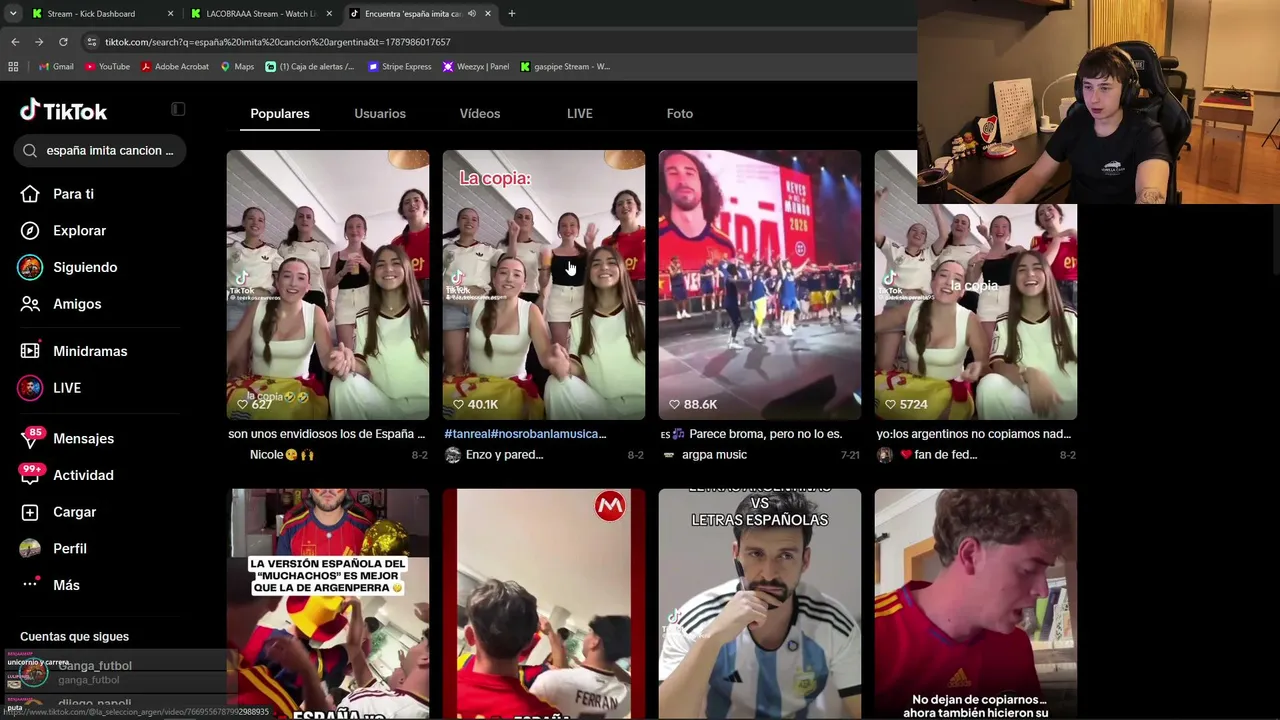Viewport: 1280px width, 720px height.
Task: Collapse the TikTok sidebar panel
Action: [178, 109]
